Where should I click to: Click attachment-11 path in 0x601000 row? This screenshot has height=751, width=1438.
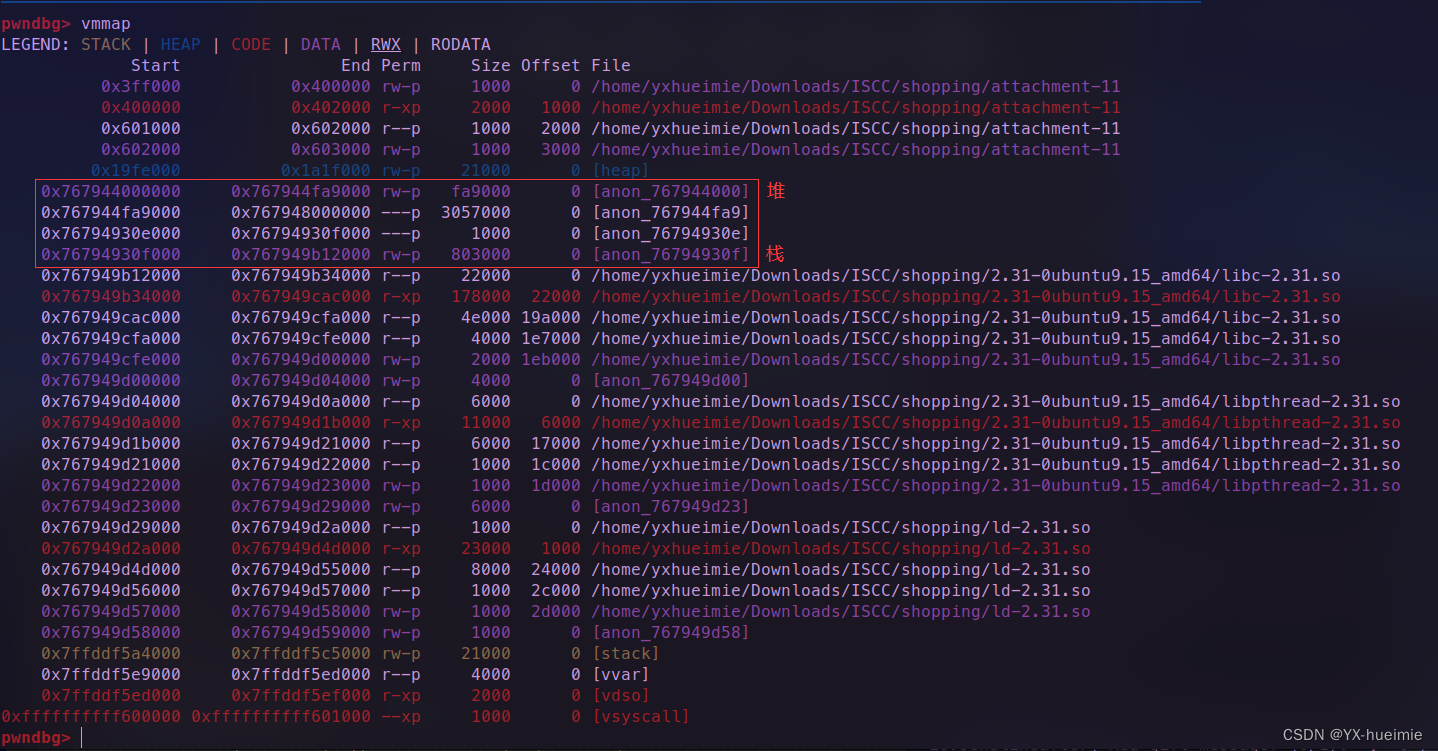click(856, 128)
